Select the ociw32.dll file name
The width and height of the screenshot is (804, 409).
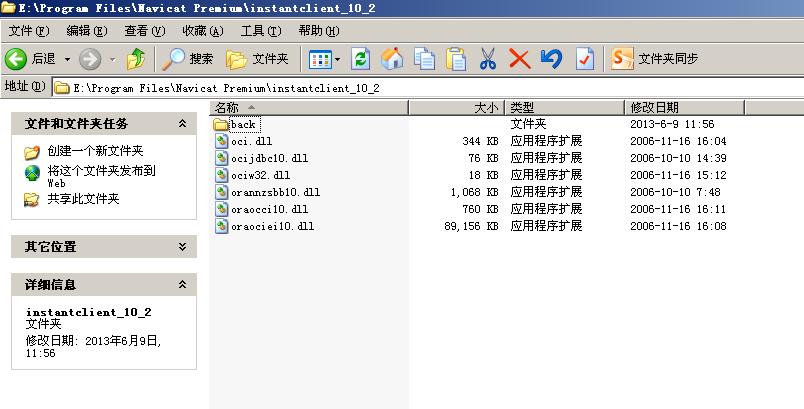click(x=260, y=175)
